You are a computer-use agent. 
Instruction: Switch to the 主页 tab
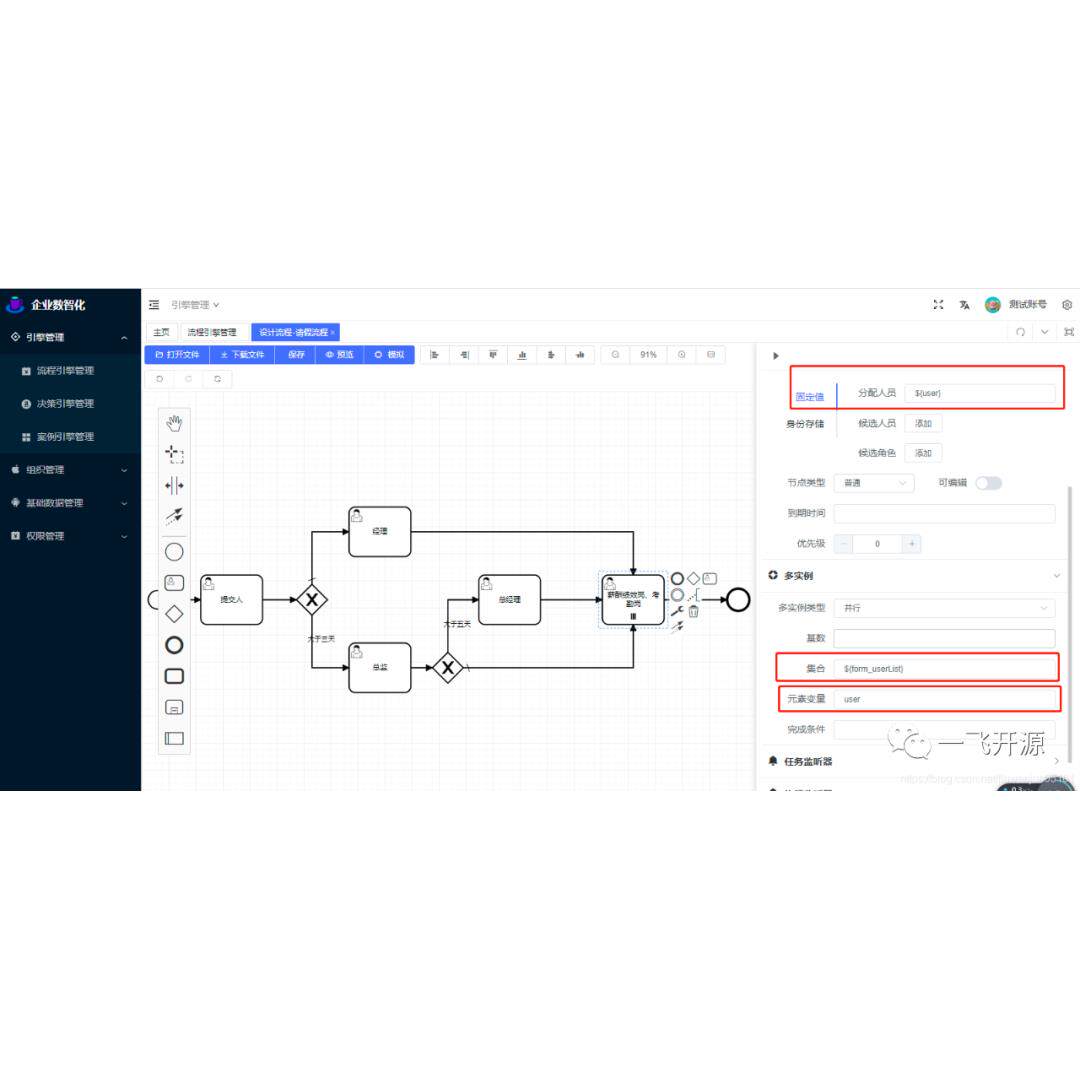161,332
